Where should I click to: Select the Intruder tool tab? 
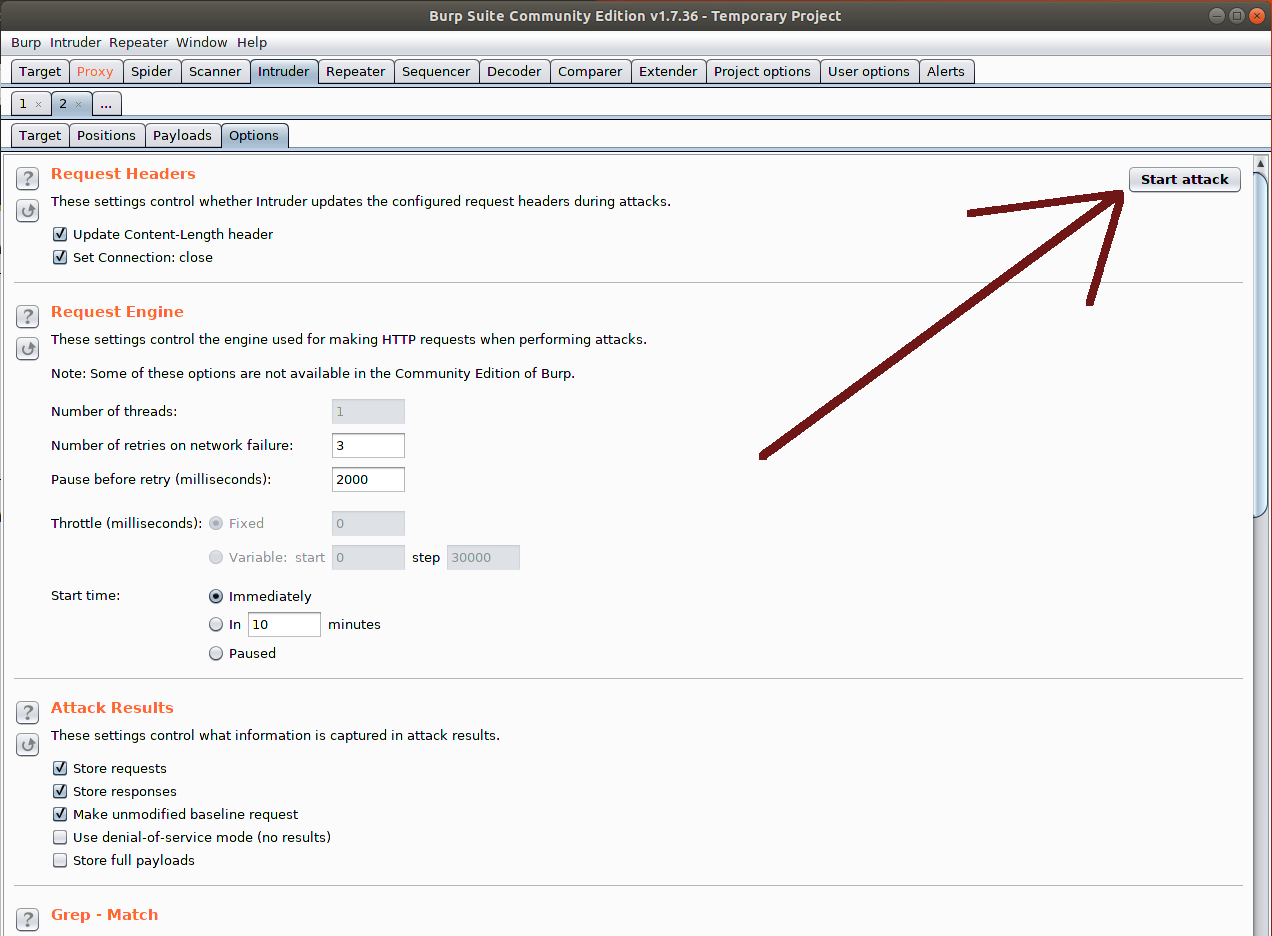pyautogui.click(x=284, y=71)
